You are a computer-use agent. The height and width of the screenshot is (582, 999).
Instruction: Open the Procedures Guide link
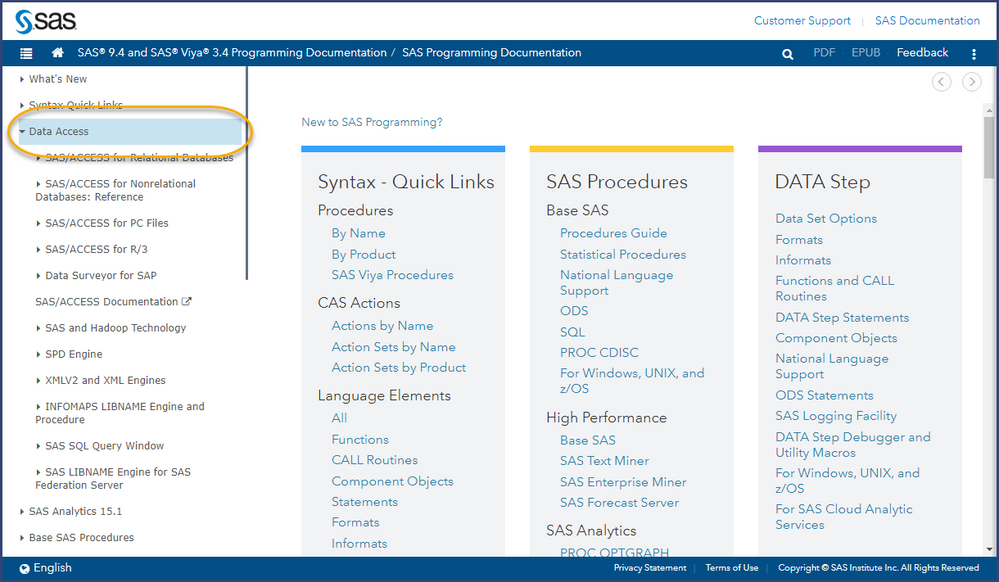tap(613, 233)
